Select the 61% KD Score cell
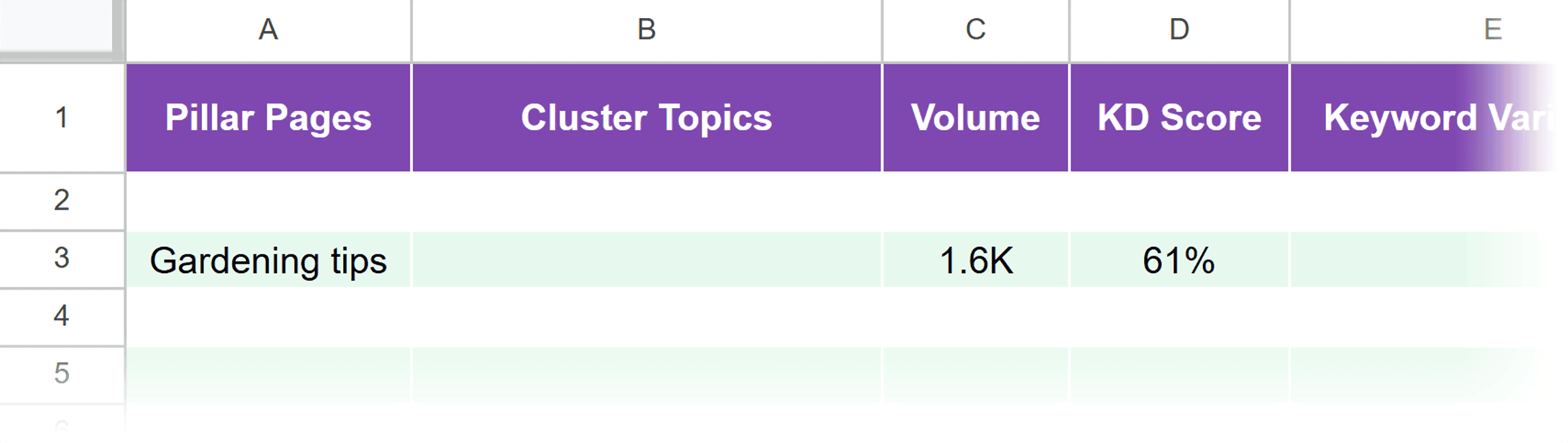 (x=1179, y=260)
